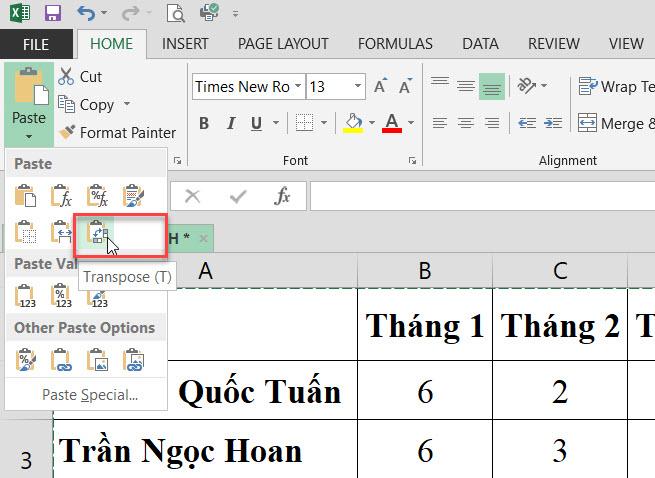Click the Save icon in quick access

tap(53, 13)
